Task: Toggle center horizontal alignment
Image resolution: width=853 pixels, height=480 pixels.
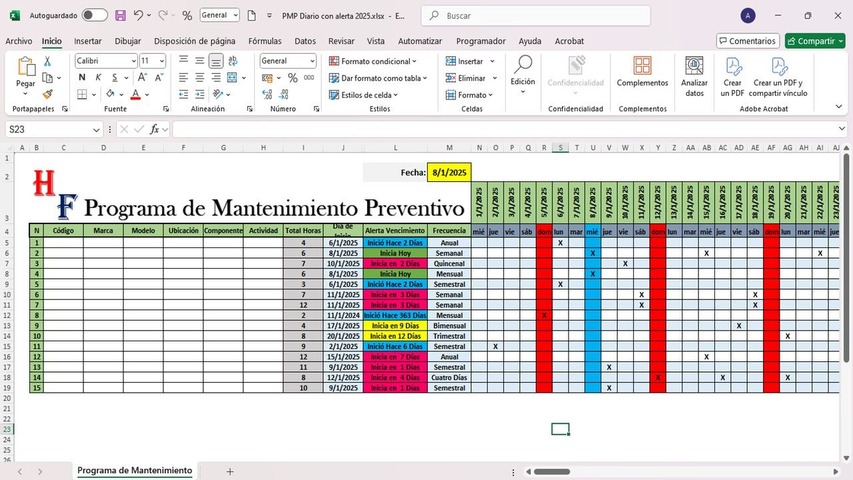Action: (200, 78)
